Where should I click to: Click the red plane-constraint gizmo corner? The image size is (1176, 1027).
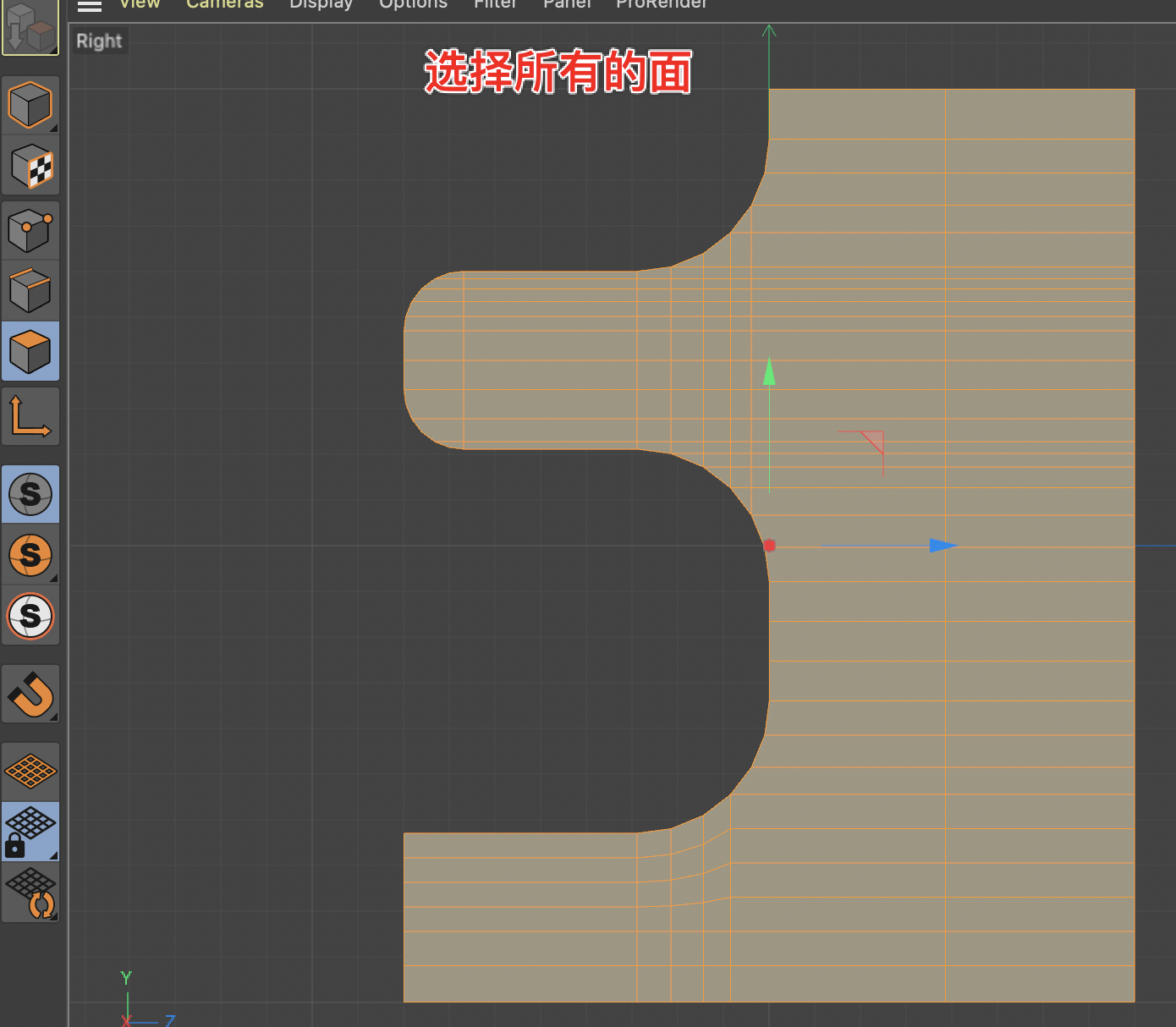pos(874,442)
